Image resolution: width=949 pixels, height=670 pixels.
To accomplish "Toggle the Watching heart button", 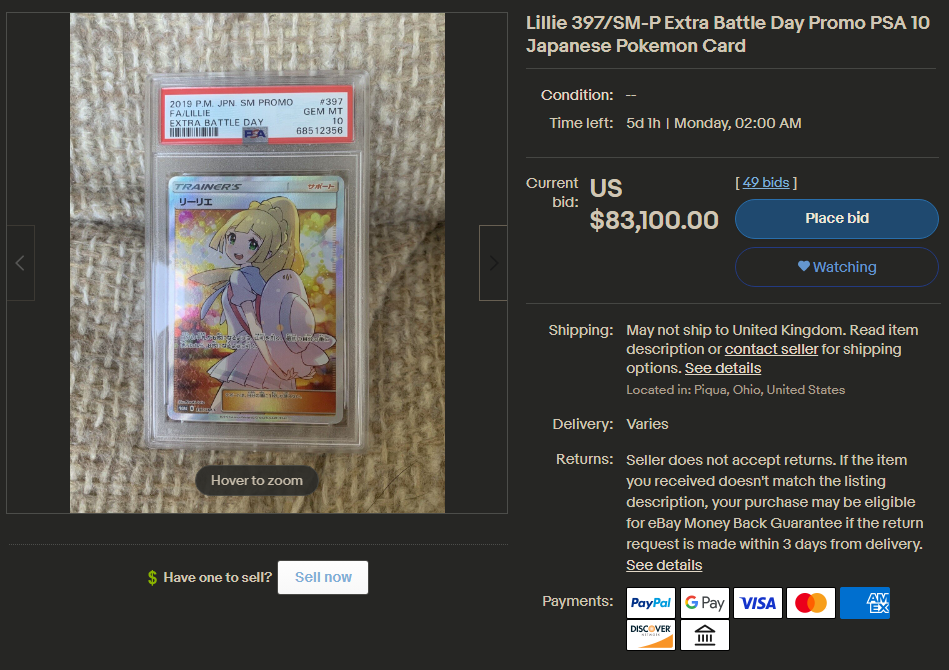I will click(836, 267).
